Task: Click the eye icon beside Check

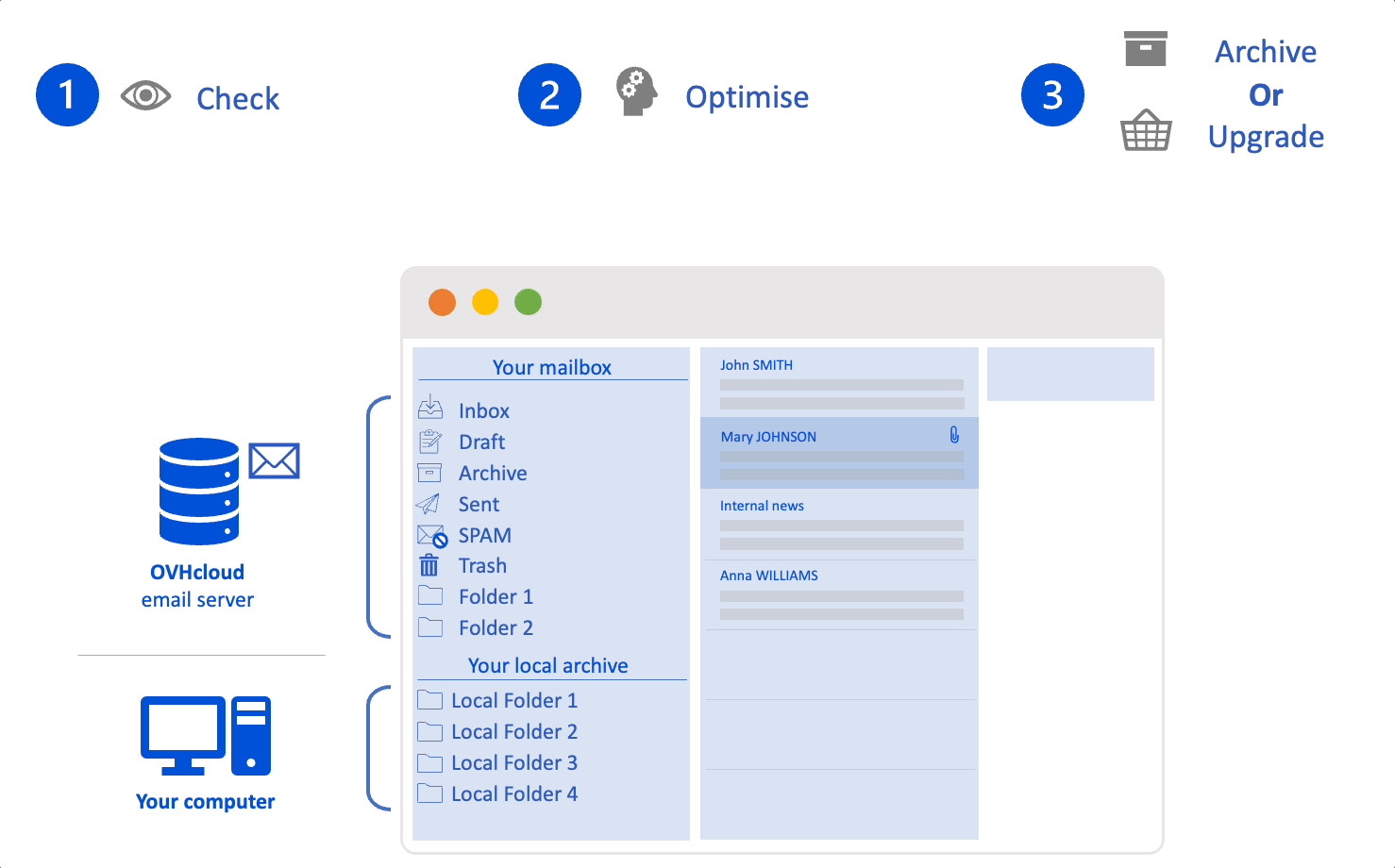Action: 145,96
